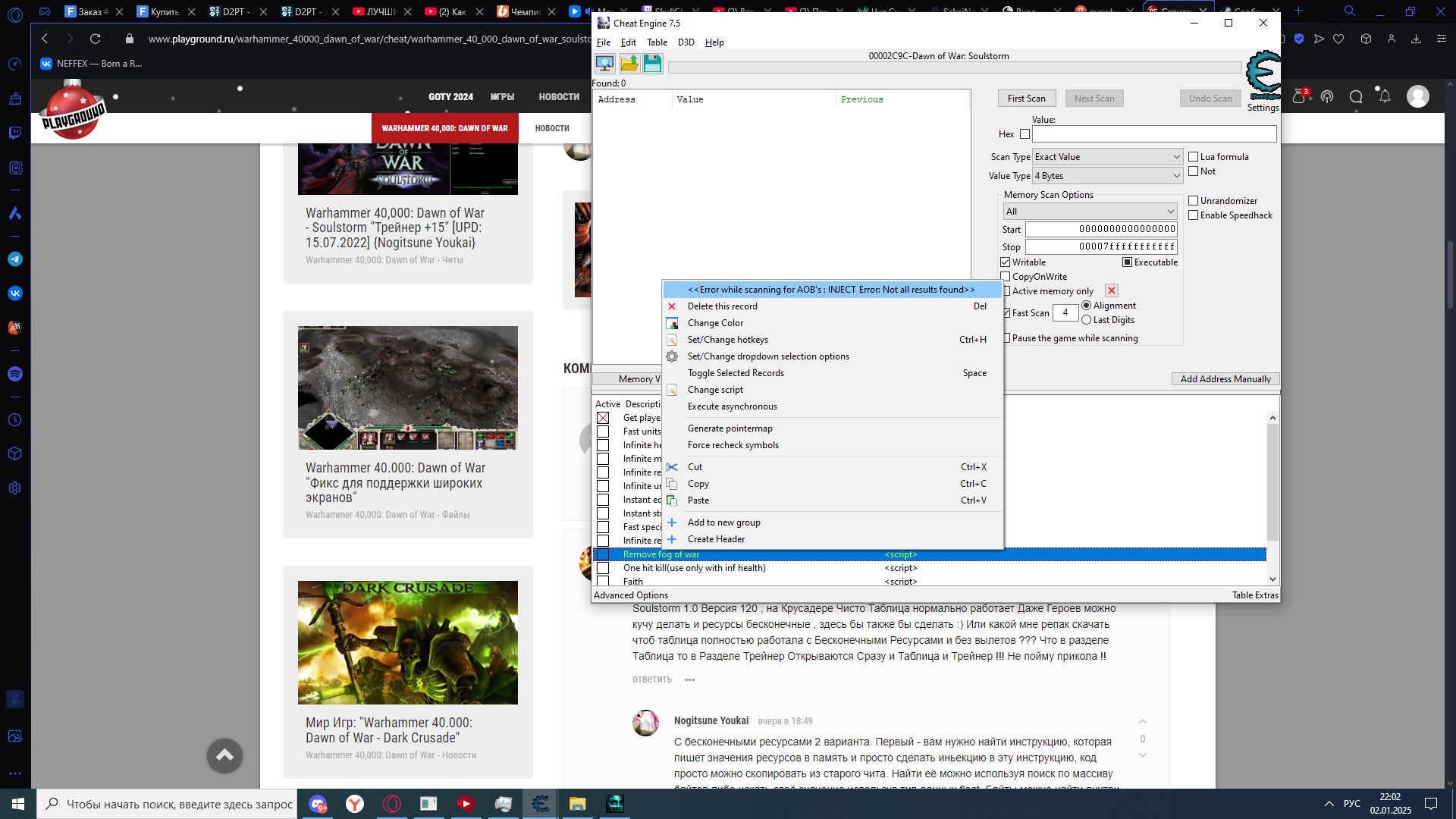Open a cheat table using the folder icon
The image size is (1456, 819).
629,64
